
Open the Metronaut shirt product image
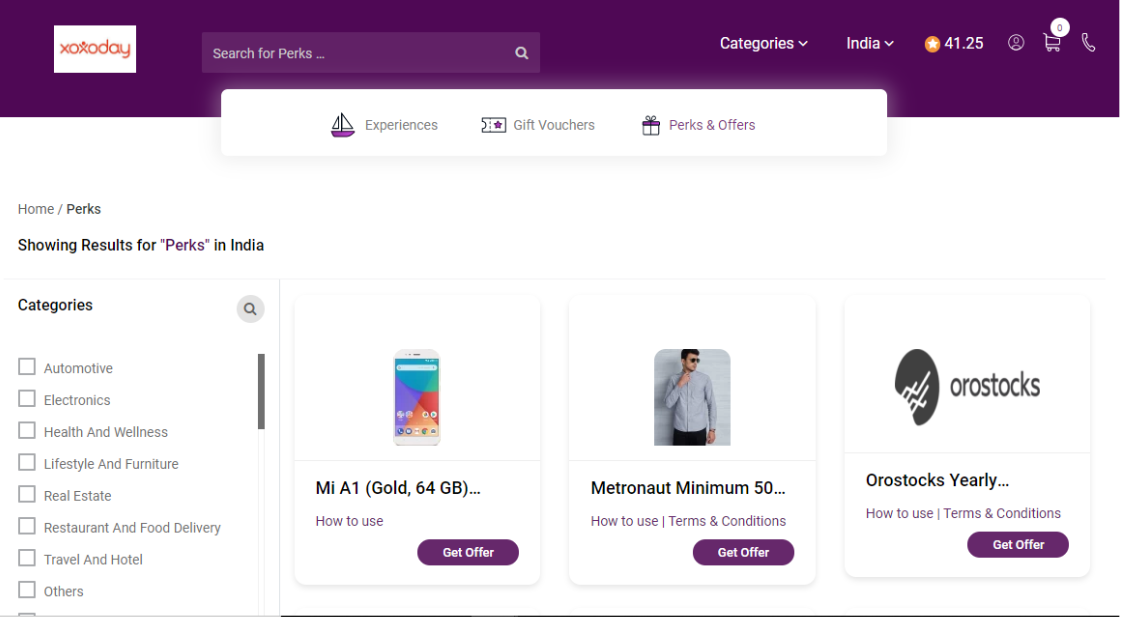(x=692, y=398)
